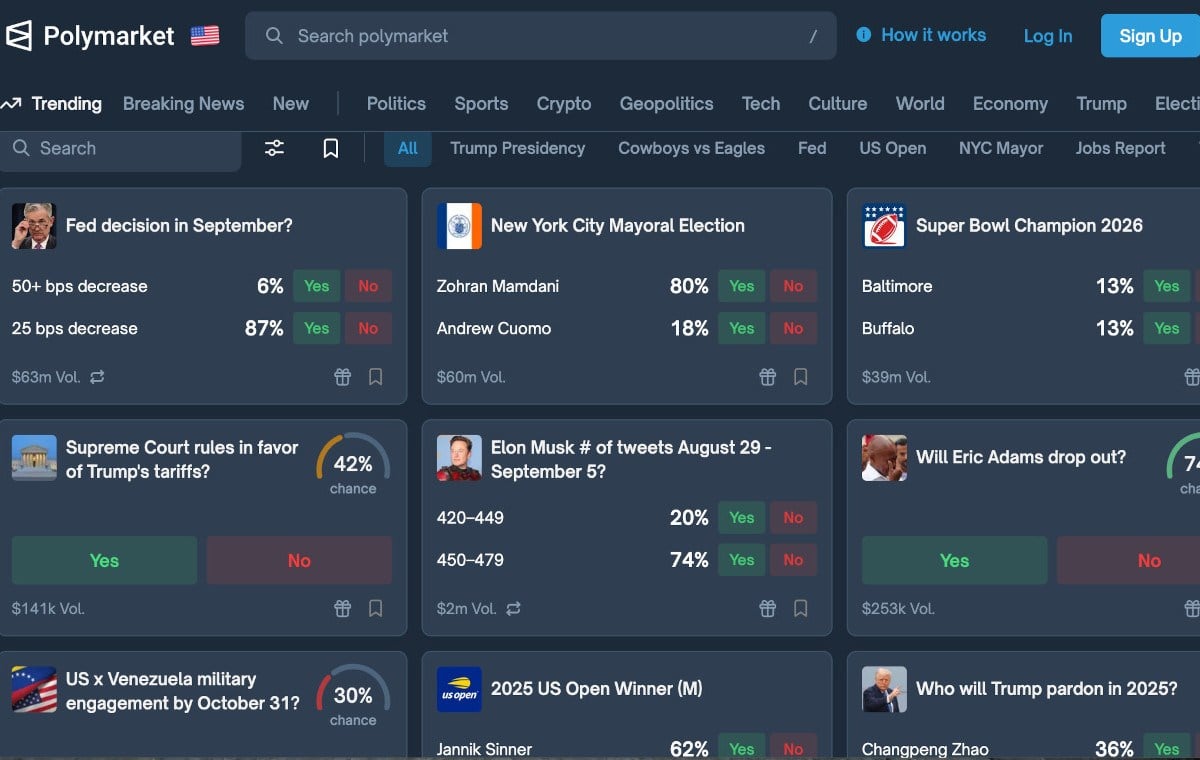Buy Yes on 50+ bps decrease
Screen dimensions: 1200x760
(317, 286)
